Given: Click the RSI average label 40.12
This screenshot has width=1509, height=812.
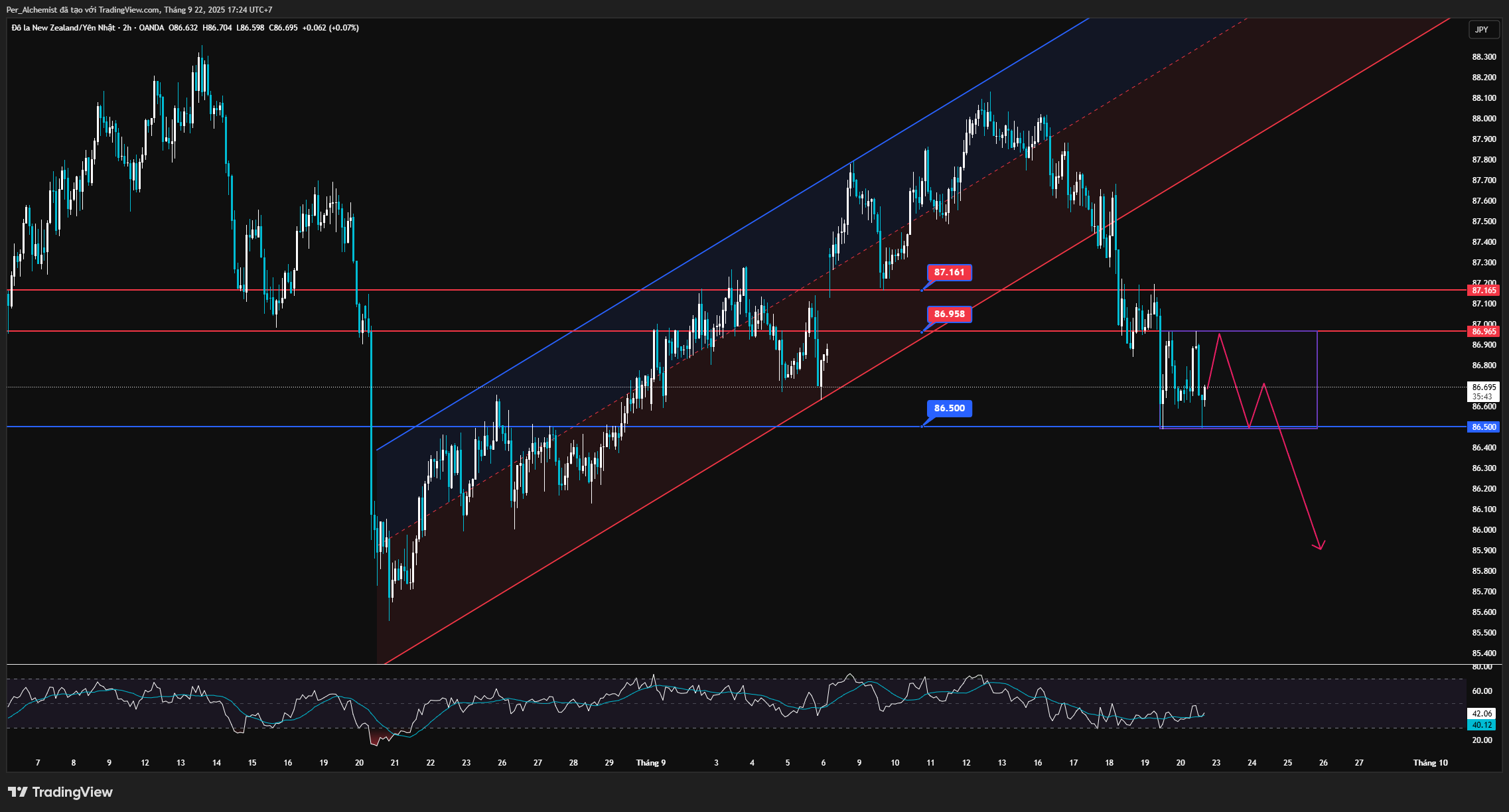Looking at the screenshot, I should (1482, 725).
